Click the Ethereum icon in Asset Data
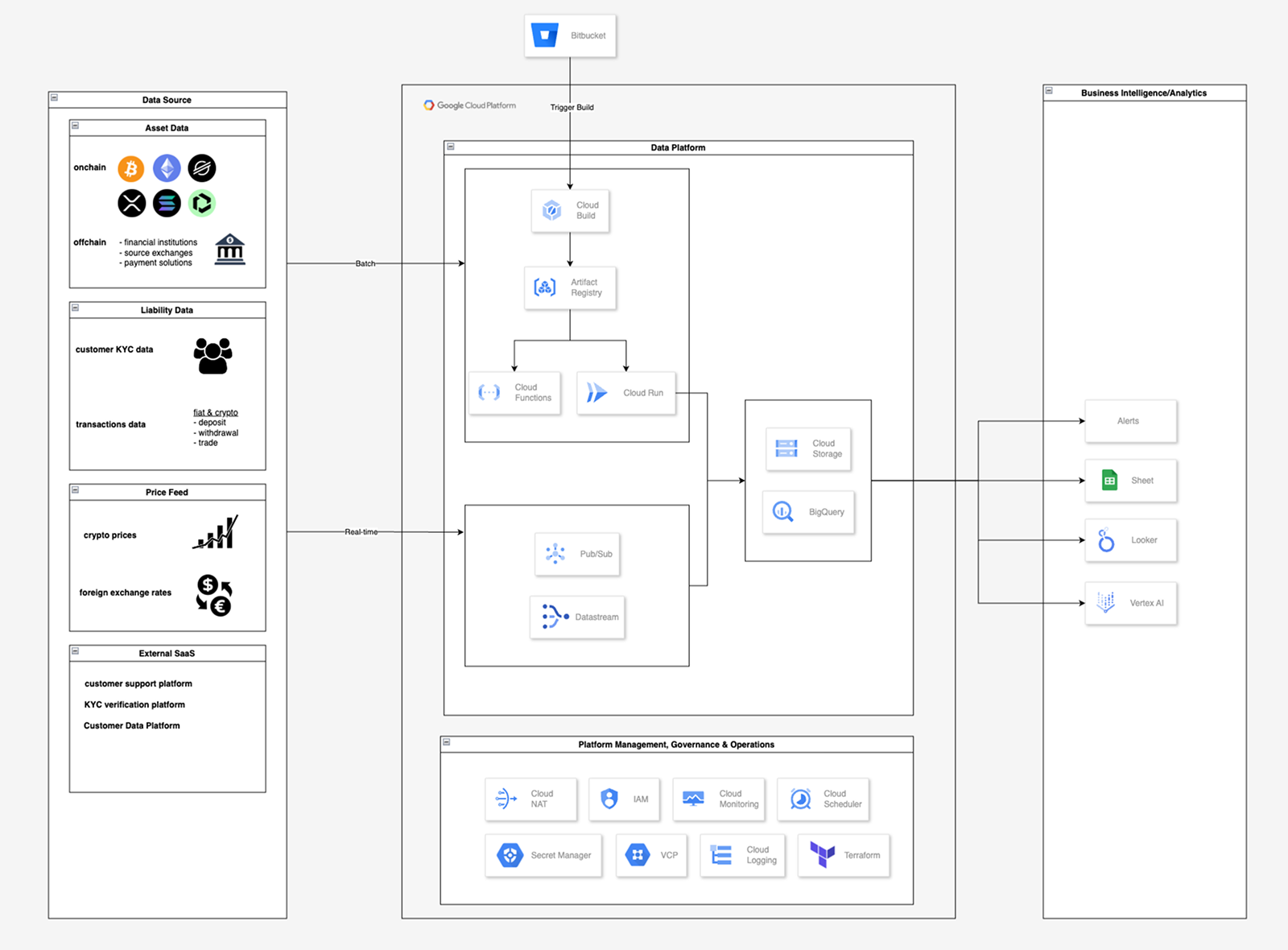Image resolution: width=1288 pixels, height=950 pixels. [167, 167]
